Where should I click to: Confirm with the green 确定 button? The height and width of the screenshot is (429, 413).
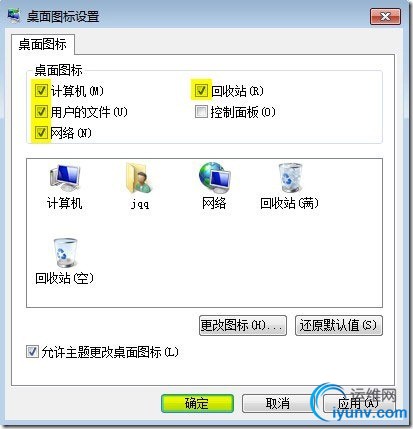coord(197,404)
